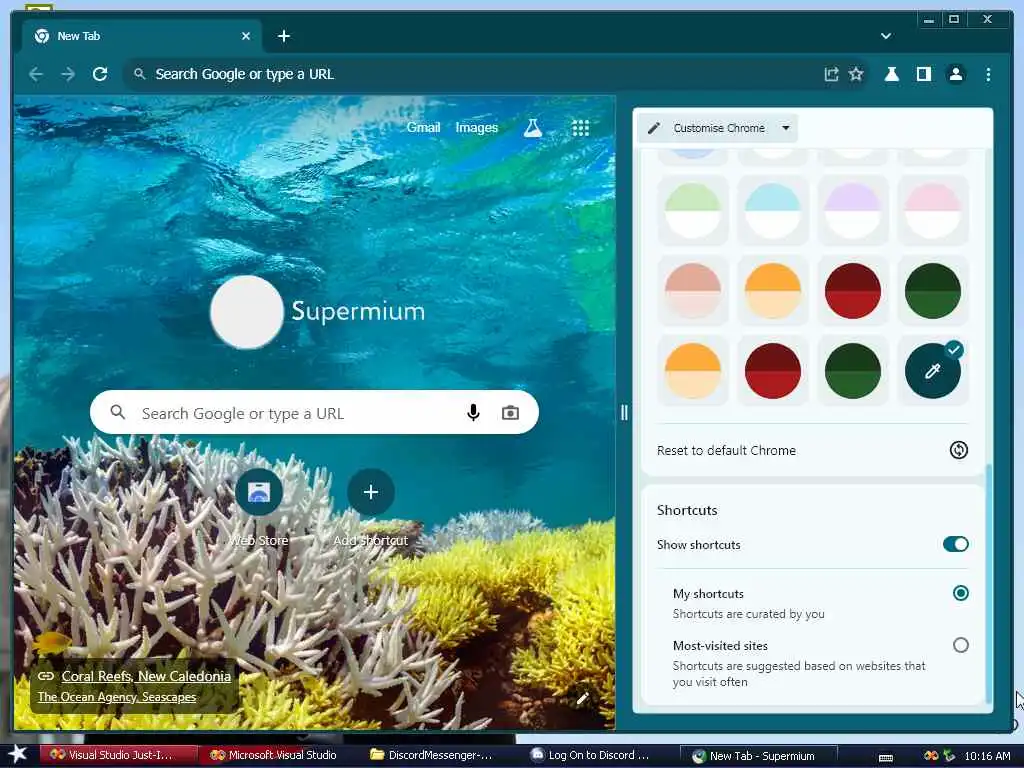Toggle the side panel icon in toolbar

click(x=923, y=74)
